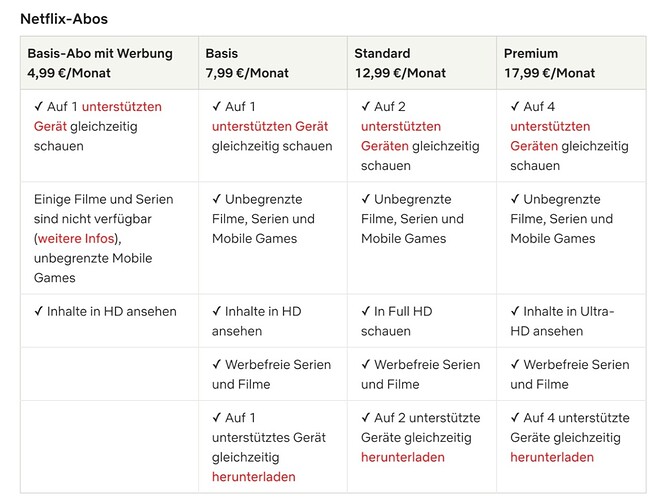
Task: Click checkmark beside 'Inhalte in Ultra-HD ansehen'
Action: click(515, 311)
